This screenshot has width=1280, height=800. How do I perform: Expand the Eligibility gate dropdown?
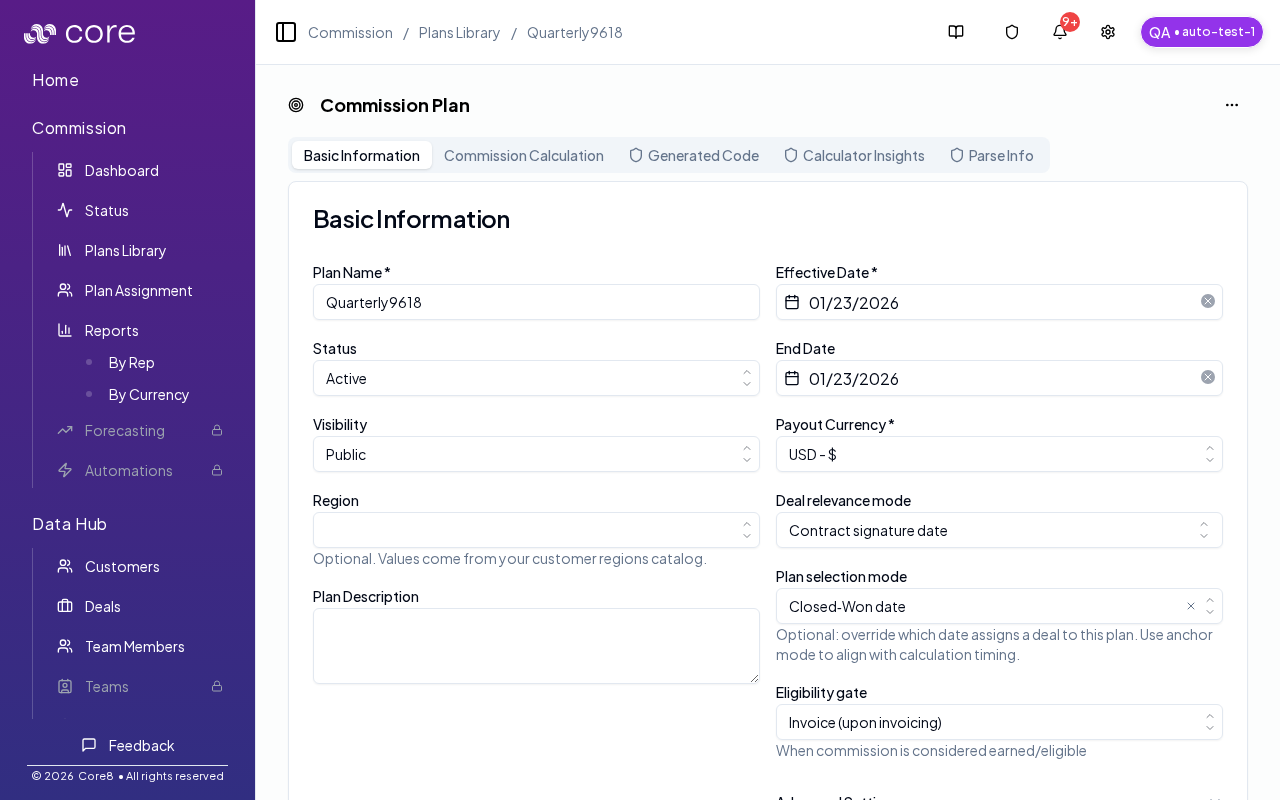999,722
